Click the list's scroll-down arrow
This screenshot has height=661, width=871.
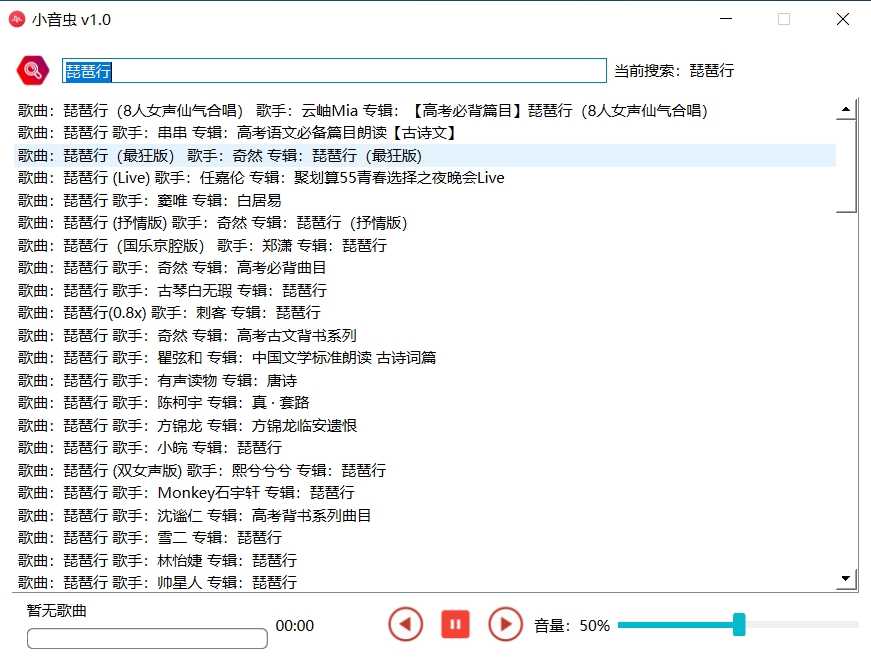coord(845,579)
